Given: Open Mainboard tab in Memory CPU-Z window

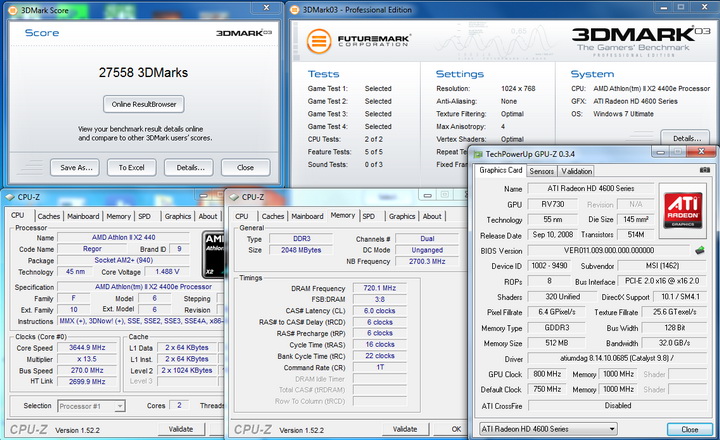Looking at the screenshot, I should pos(307,216).
